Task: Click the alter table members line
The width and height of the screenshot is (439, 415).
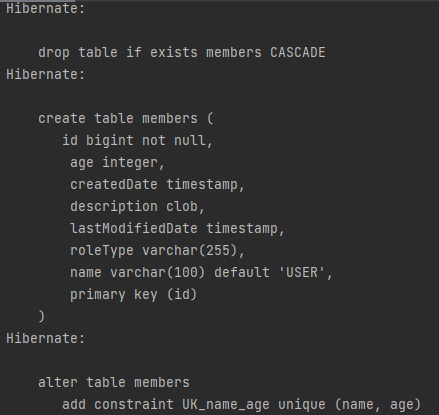Action: (x=114, y=382)
